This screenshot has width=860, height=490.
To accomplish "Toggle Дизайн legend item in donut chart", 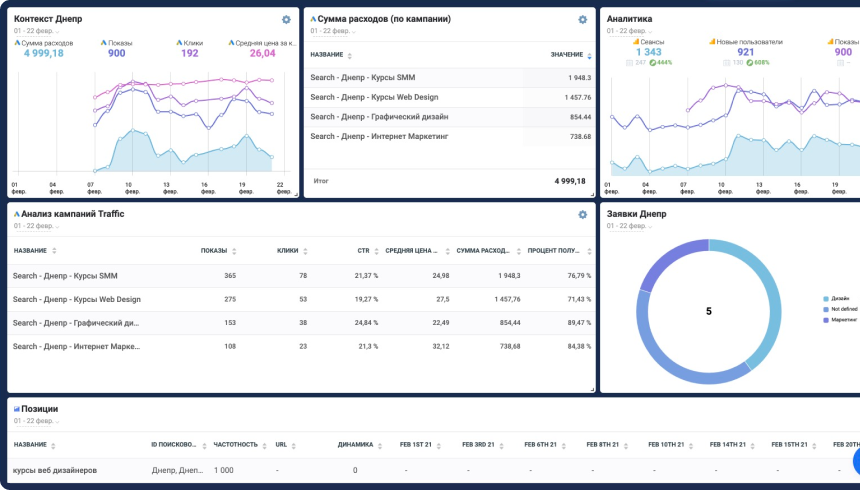I will 837,298.
